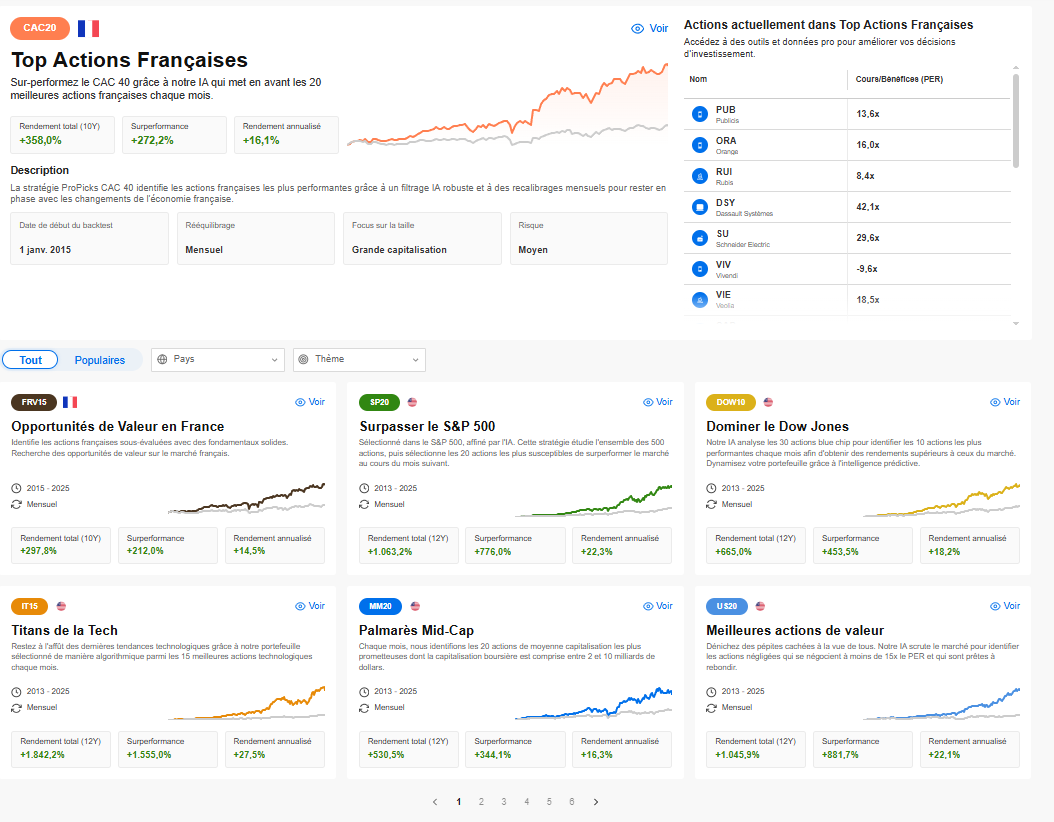Viewport: 1054px width, 822px height.
Task: Select the Tout tab
Action: click(30, 360)
